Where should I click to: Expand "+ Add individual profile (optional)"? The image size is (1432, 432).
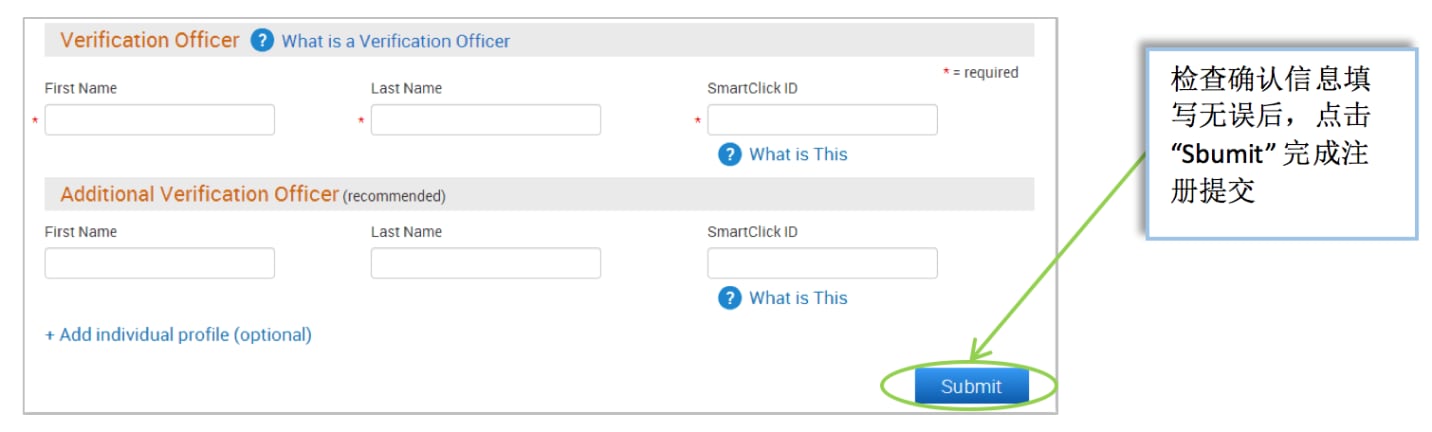178,335
